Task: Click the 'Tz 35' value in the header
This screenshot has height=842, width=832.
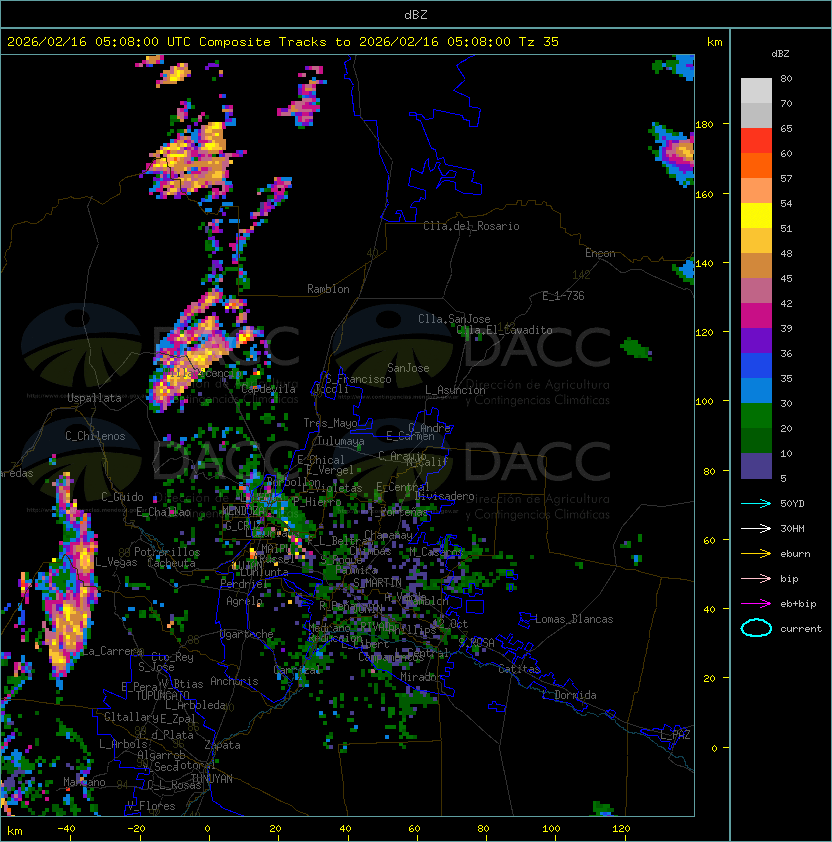Action: [539, 42]
